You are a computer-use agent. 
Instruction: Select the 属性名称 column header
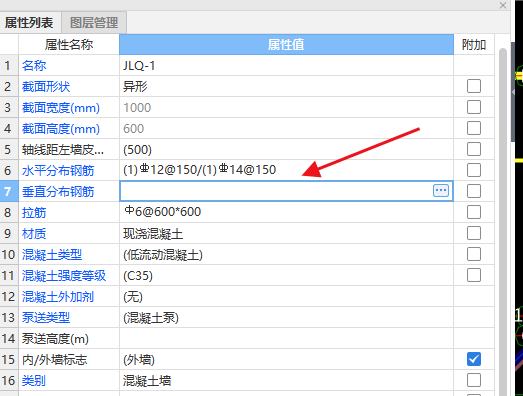pos(69,44)
